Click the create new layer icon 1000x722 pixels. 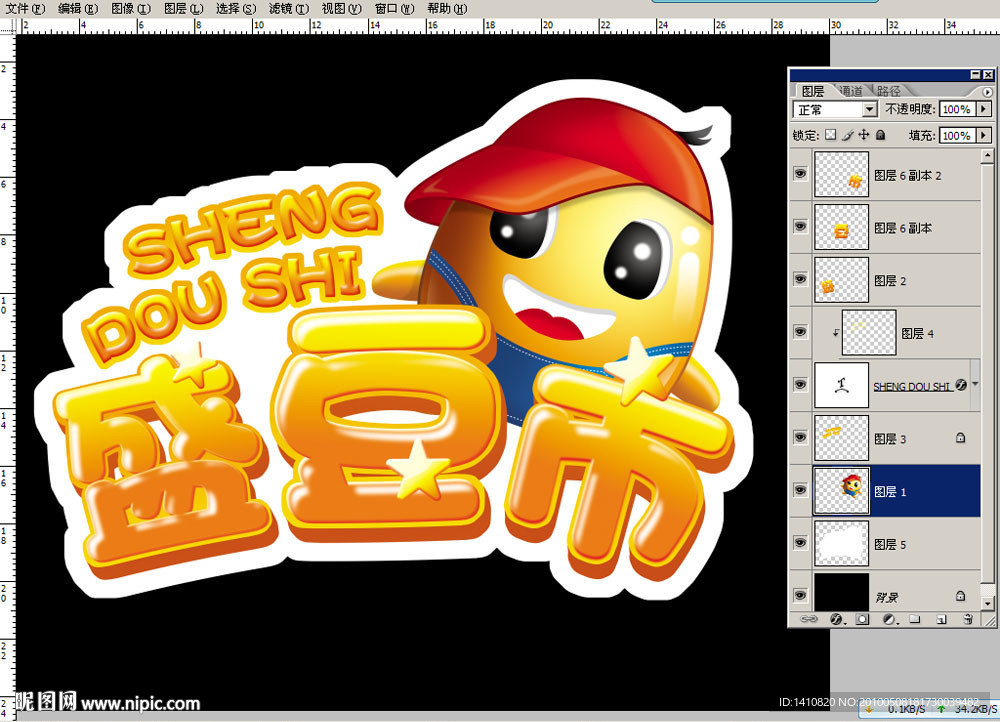click(941, 621)
